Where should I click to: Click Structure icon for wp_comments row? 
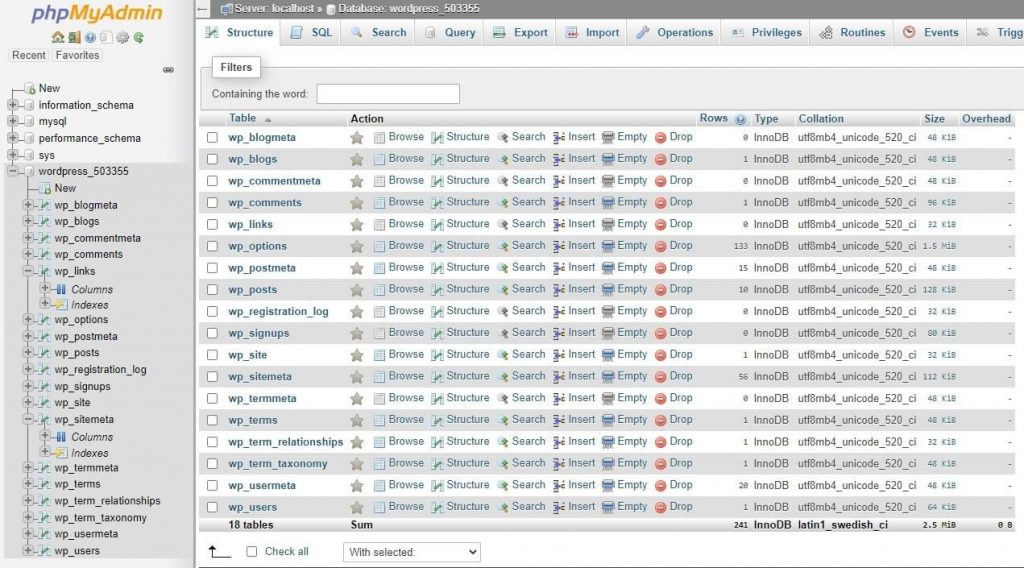tap(438, 202)
